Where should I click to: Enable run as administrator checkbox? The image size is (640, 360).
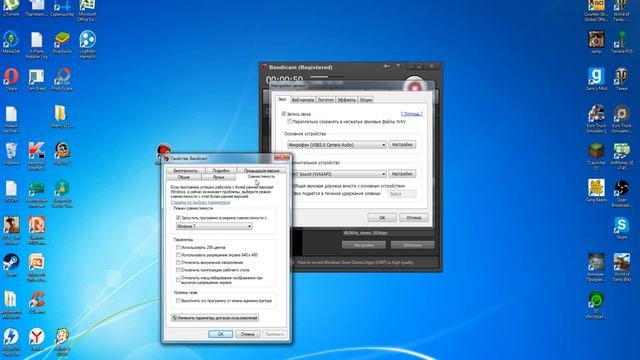(178, 300)
